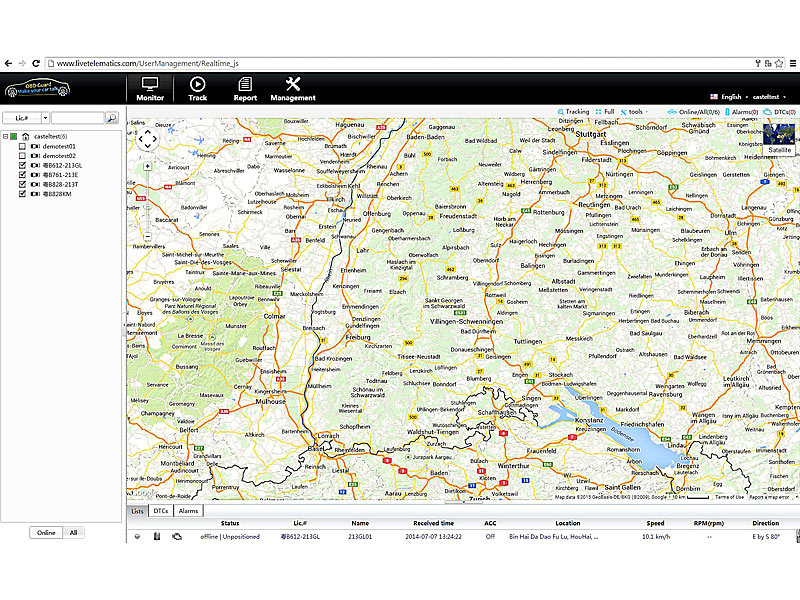Open the English language dropdown
800x600 pixels.
(x=730, y=96)
